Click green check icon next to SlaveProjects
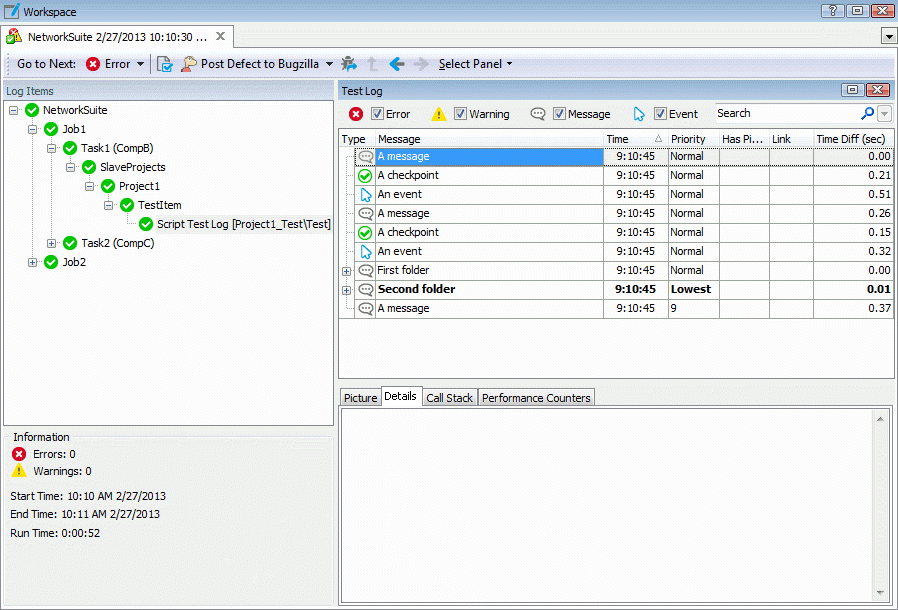This screenshot has width=898, height=610. pos(89,167)
